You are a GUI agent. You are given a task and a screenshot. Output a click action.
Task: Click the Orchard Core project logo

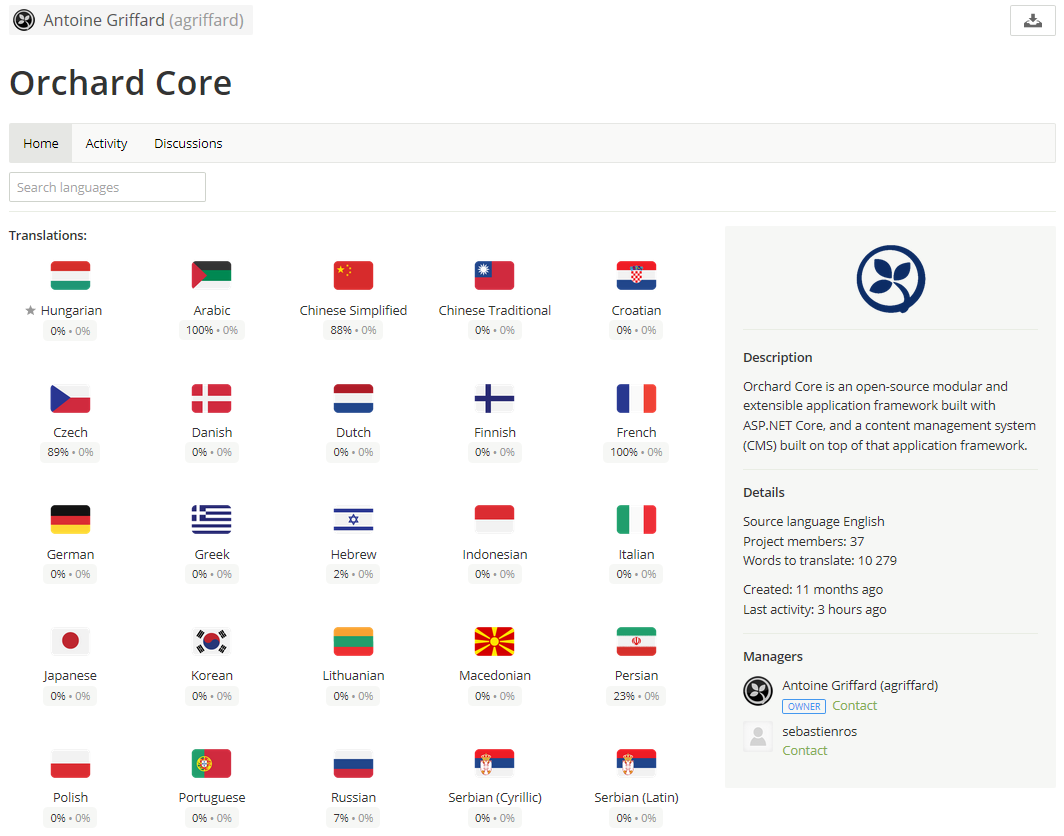coord(890,279)
